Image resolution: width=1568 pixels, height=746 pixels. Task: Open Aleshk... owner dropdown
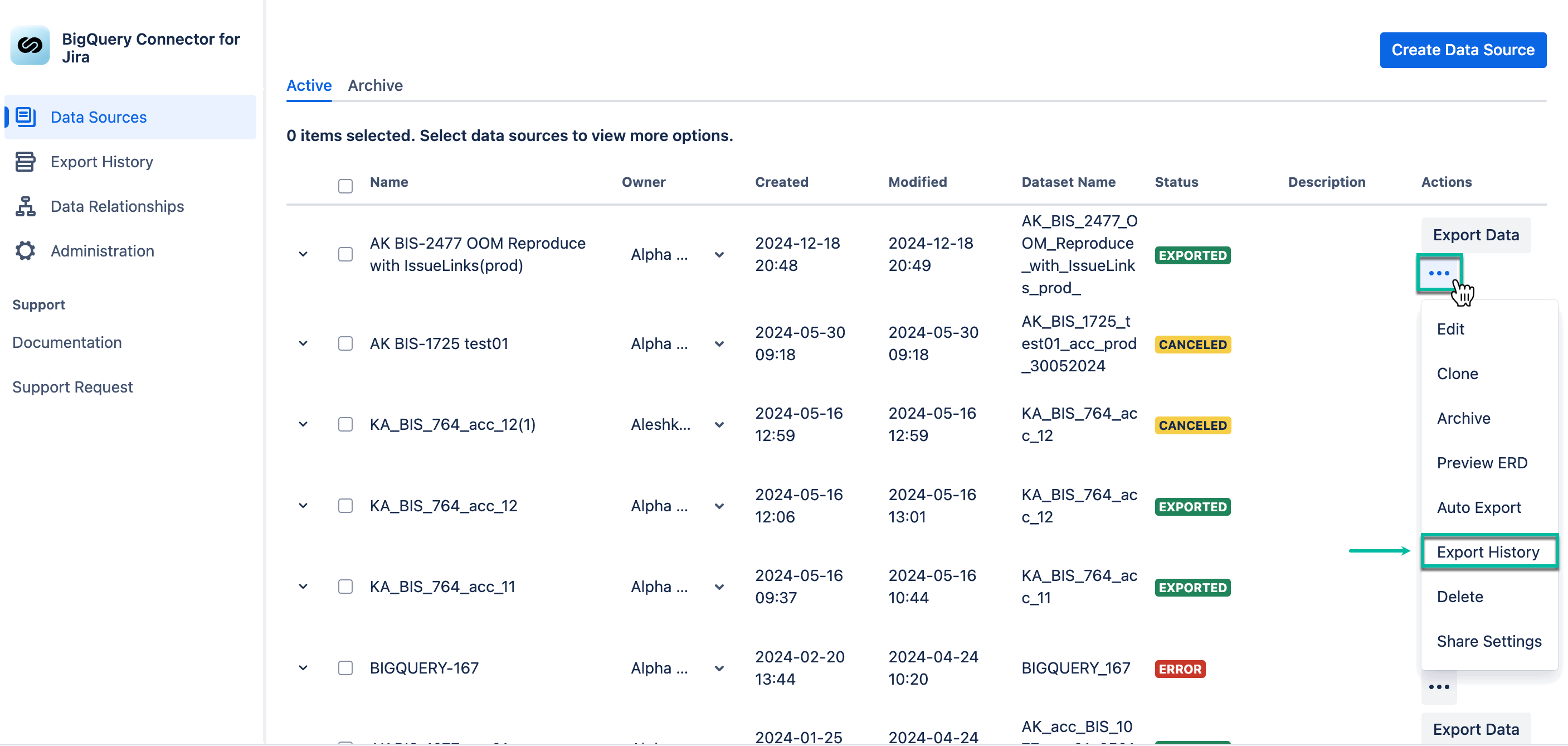719,425
